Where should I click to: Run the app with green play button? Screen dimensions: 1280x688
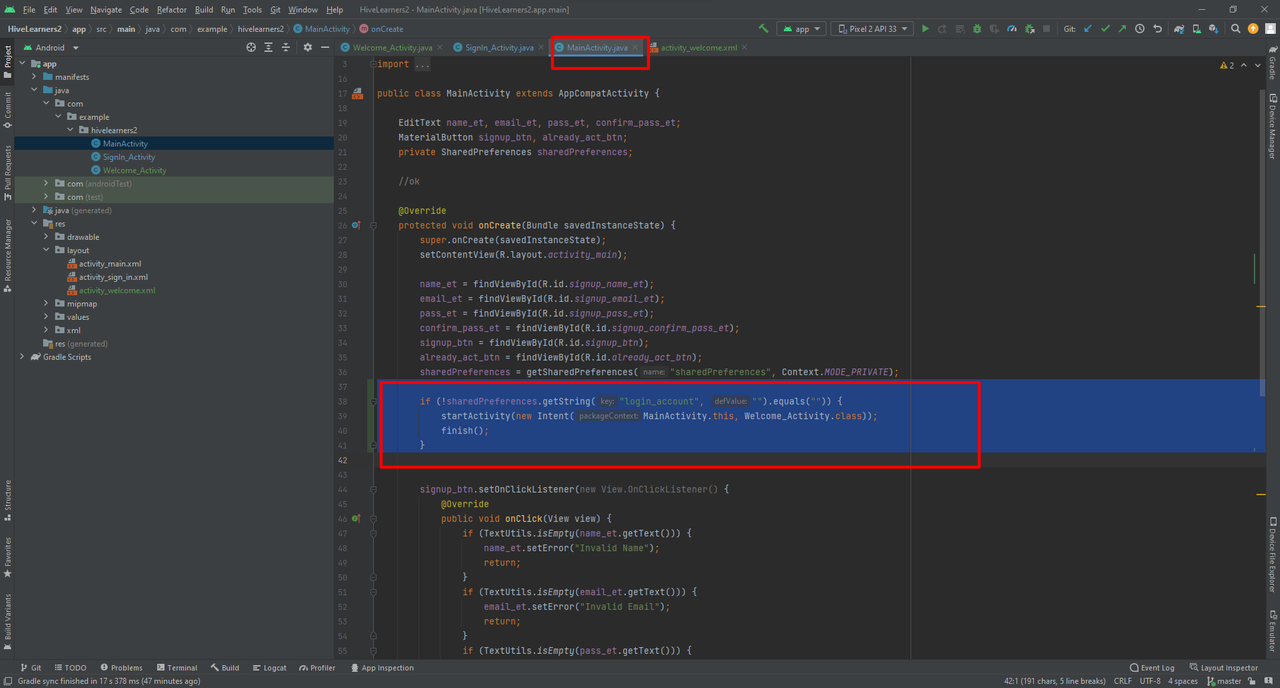point(926,29)
